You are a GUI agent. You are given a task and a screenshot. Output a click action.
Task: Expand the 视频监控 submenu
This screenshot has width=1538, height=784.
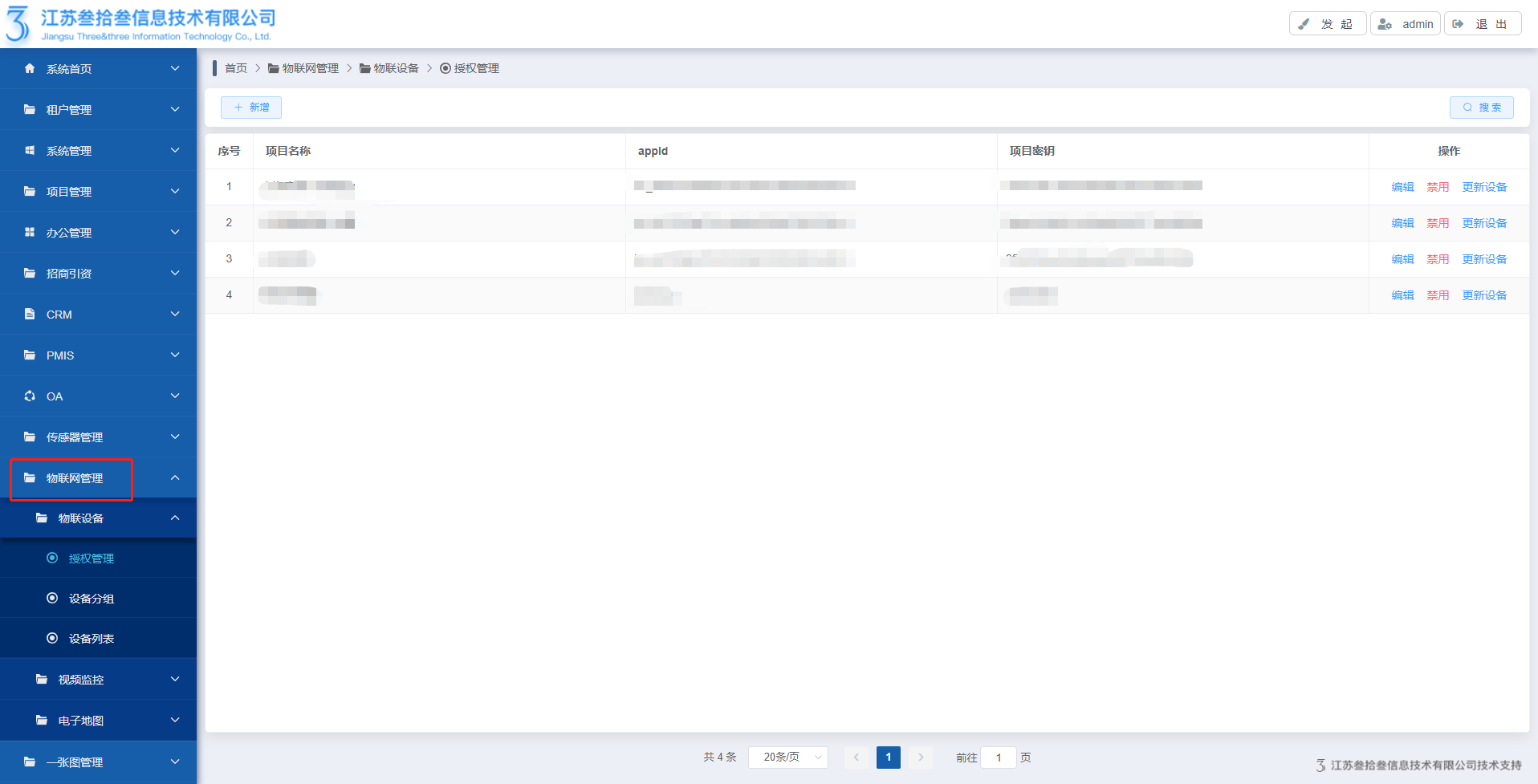click(x=174, y=680)
